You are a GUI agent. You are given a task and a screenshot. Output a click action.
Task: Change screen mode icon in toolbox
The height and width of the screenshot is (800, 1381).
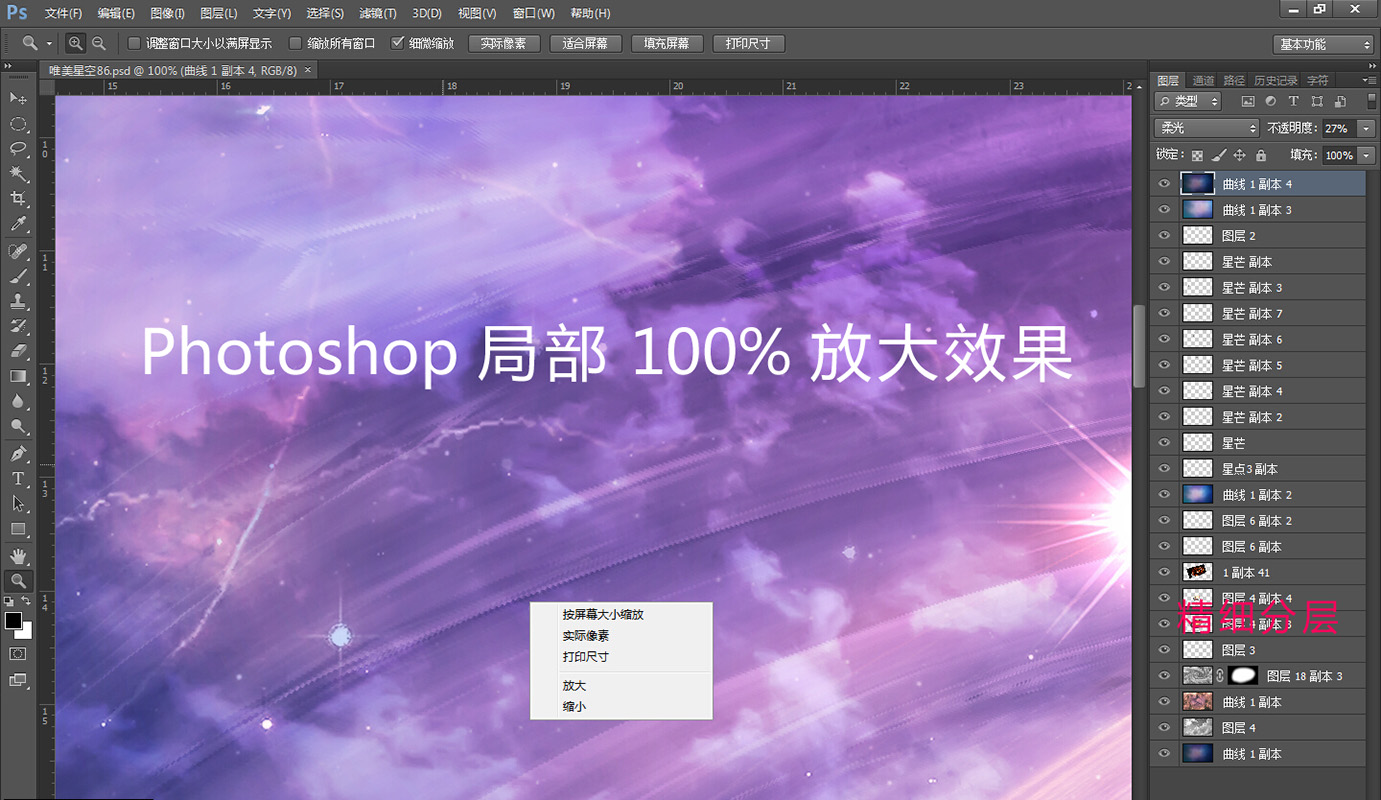point(18,680)
